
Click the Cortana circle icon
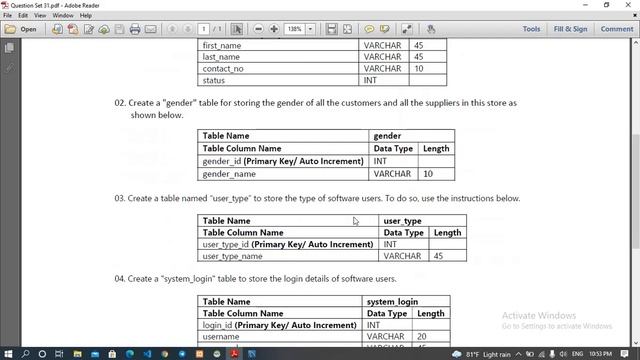point(42,354)
